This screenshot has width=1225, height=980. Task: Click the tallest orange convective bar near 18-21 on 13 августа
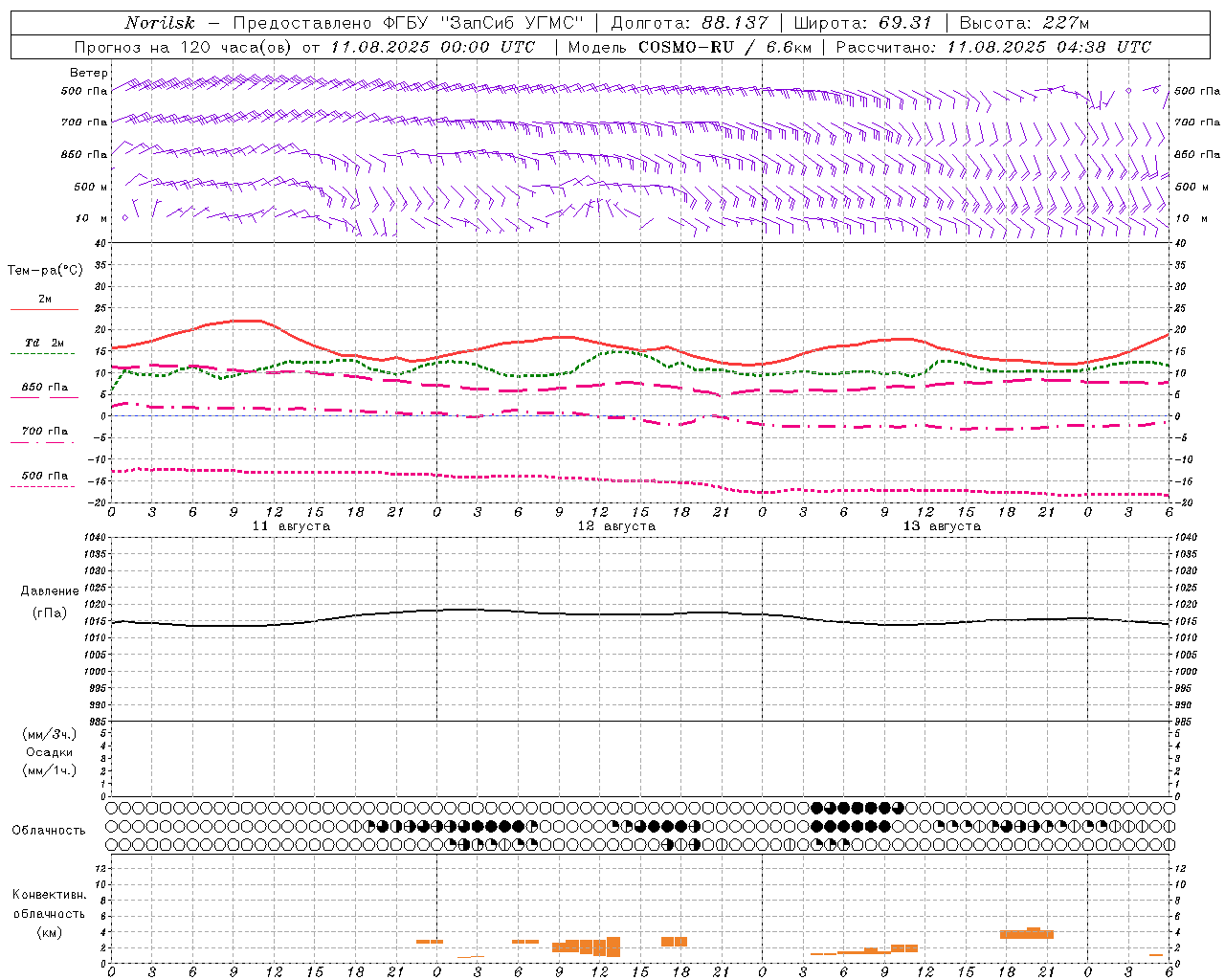coord(1034,933)
